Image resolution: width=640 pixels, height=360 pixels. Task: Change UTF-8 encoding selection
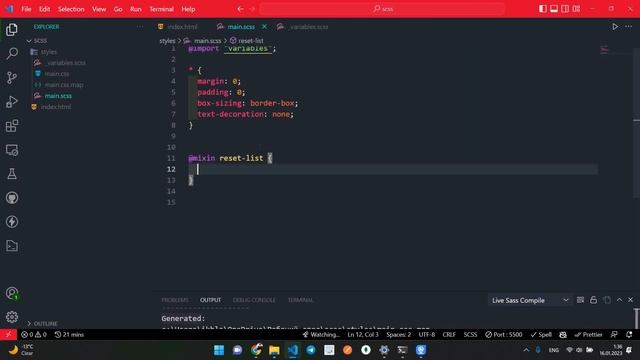[x=427, y=335]
